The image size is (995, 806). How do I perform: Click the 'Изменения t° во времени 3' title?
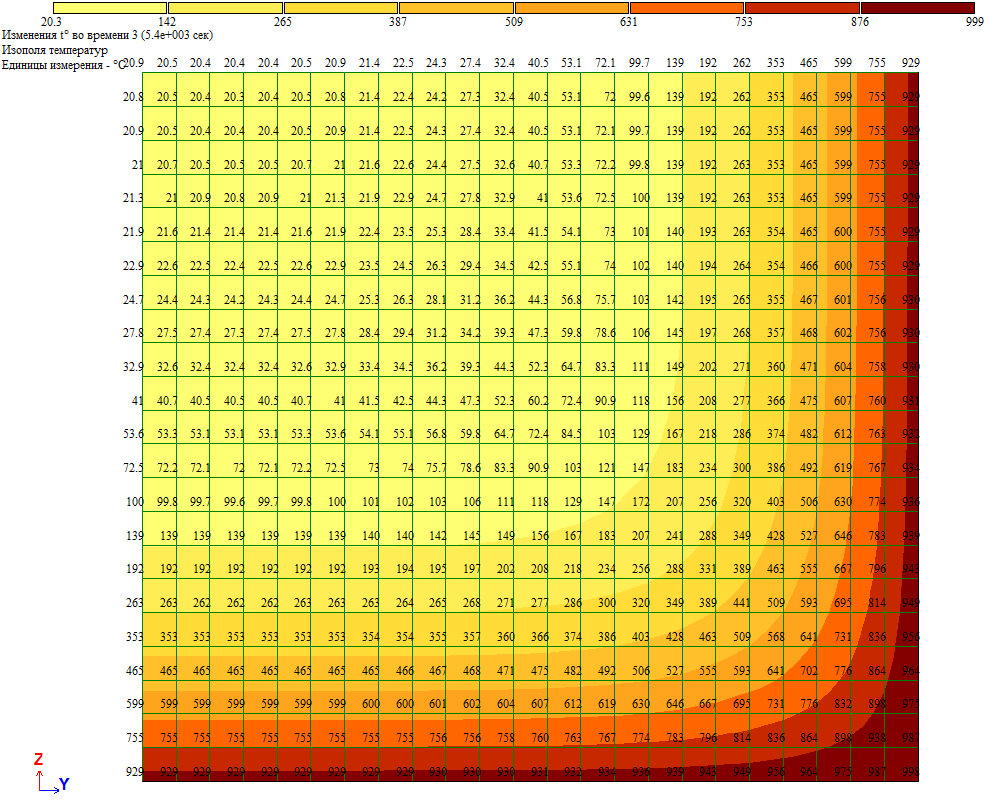pyautogui.click(x=106, y=35)
